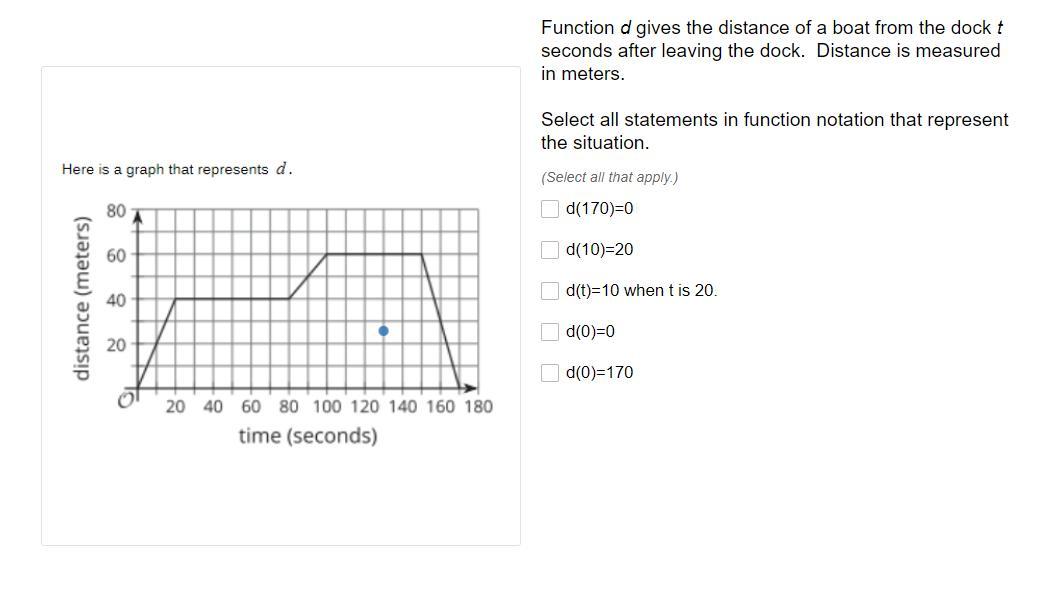Mark the d(0)=170 checkbox
1043x611 pixels.
[549, 372]
